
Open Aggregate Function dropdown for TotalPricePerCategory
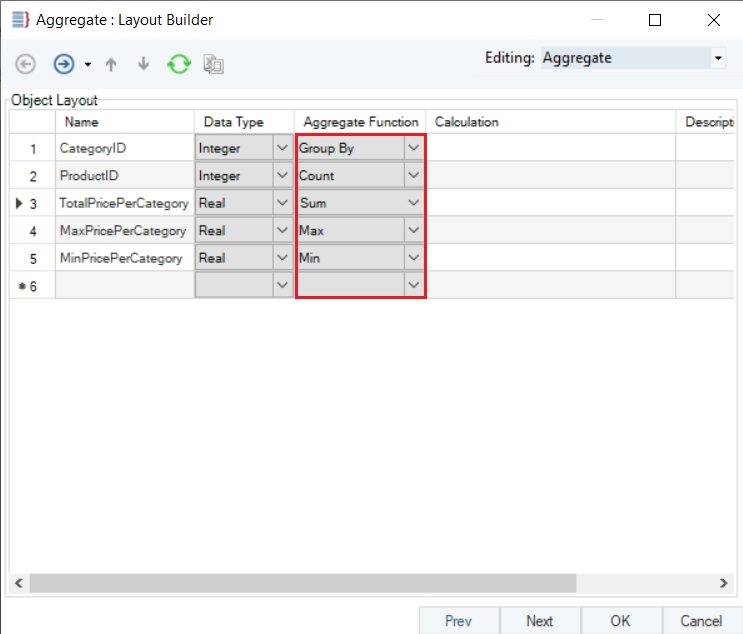[414, 203]
